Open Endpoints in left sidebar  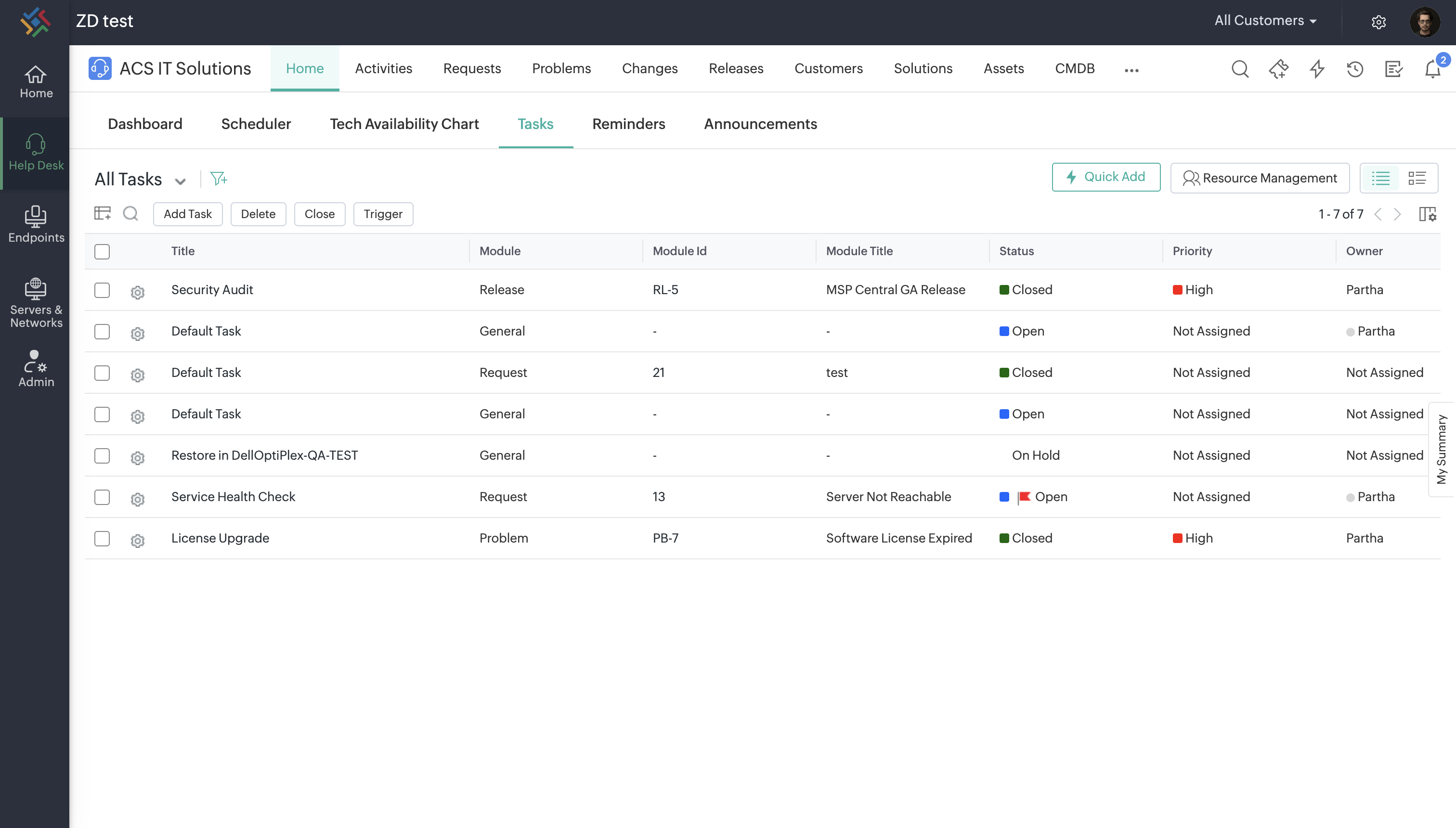click(x=35, y=224)
